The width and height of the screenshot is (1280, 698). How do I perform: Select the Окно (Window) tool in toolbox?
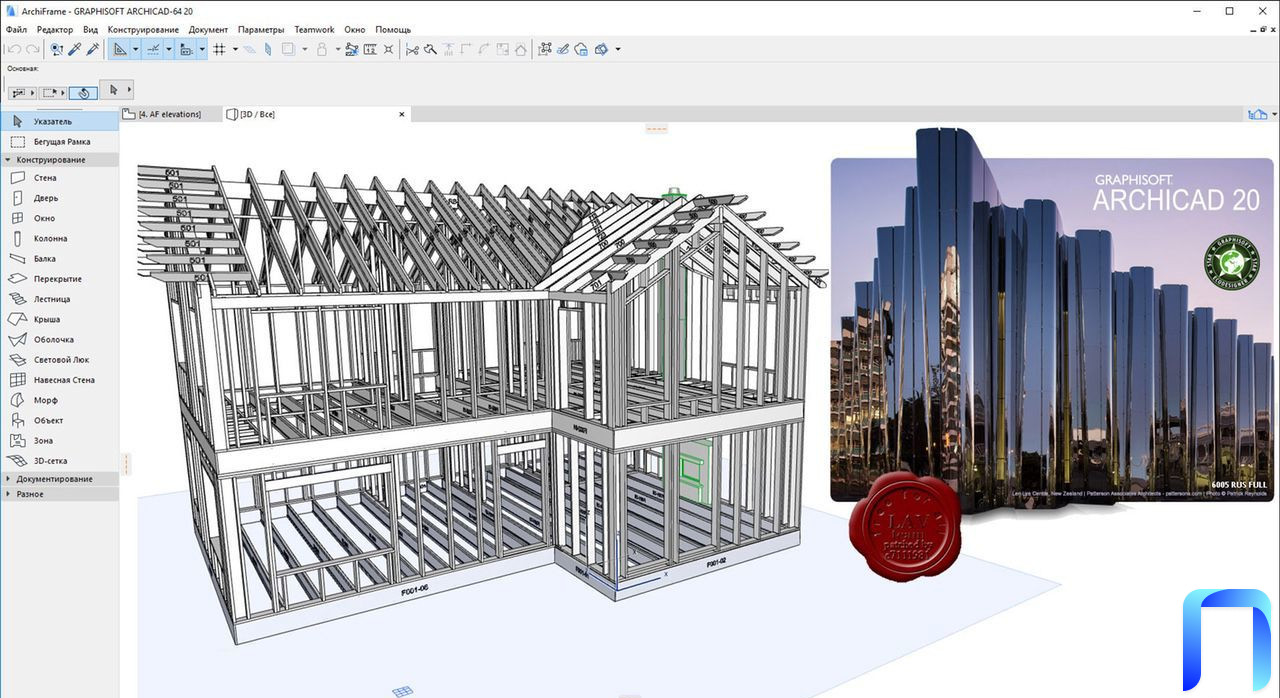click(x=59, y=218)
